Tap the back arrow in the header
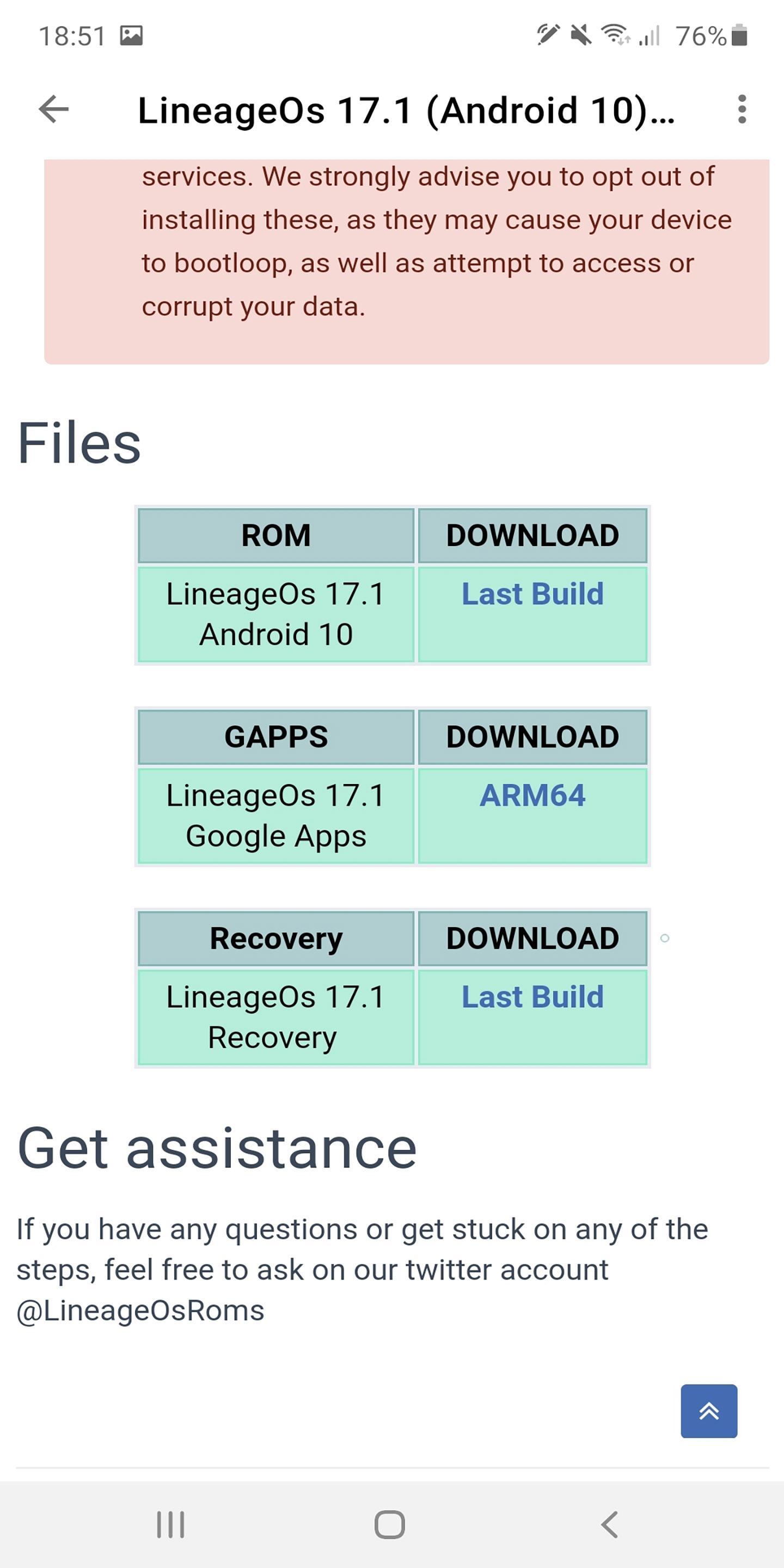Screen dimensions: 784x1568 click(53, 109)
